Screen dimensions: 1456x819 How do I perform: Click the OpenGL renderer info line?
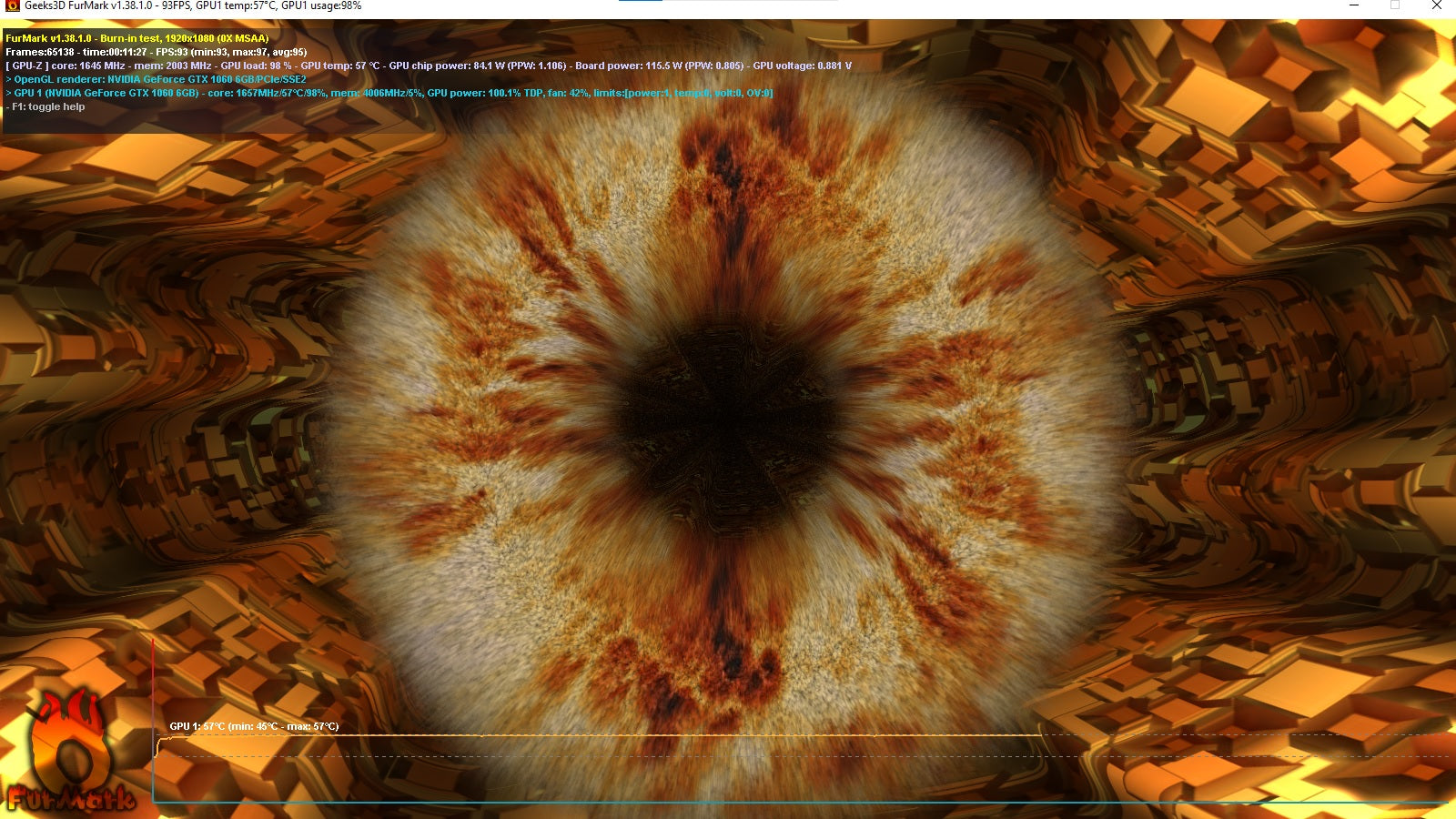(x=156, y=79)
